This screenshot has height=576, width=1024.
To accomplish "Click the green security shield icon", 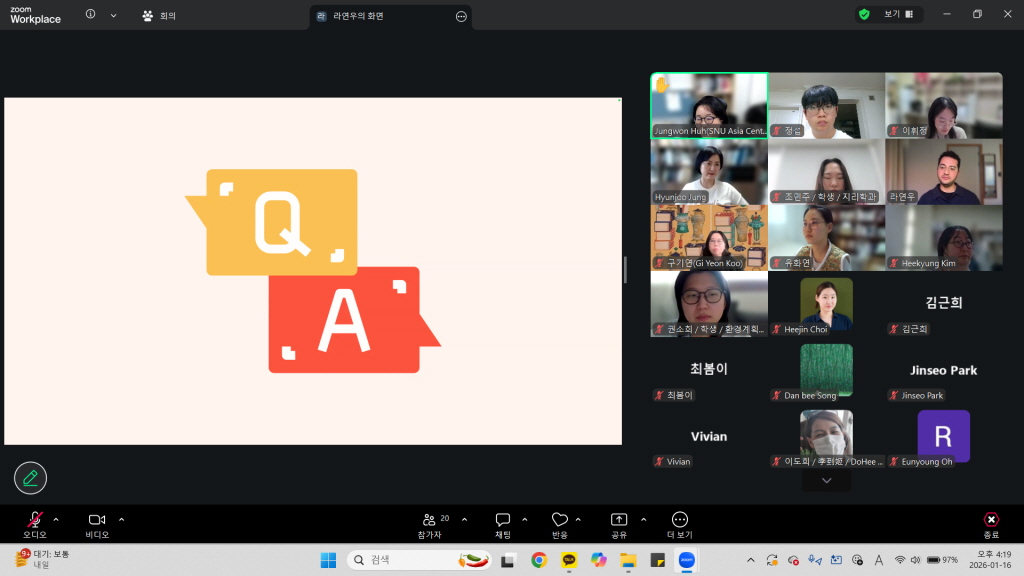I will pos(862,14).
